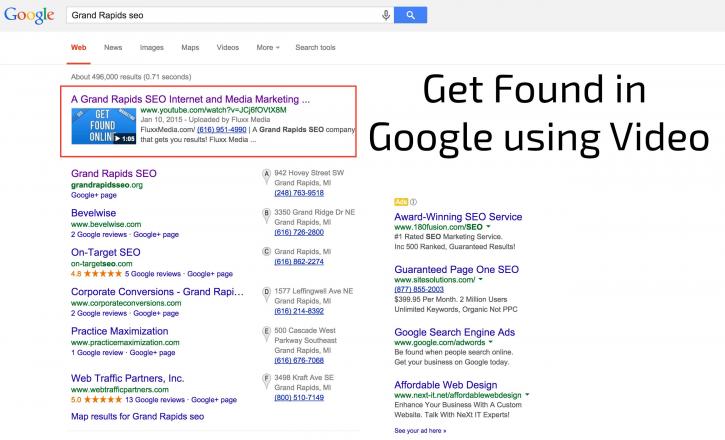Viewport: 725px width, 440px height.
Task: Click the blue search magnifier button
Action: (410, 15)
